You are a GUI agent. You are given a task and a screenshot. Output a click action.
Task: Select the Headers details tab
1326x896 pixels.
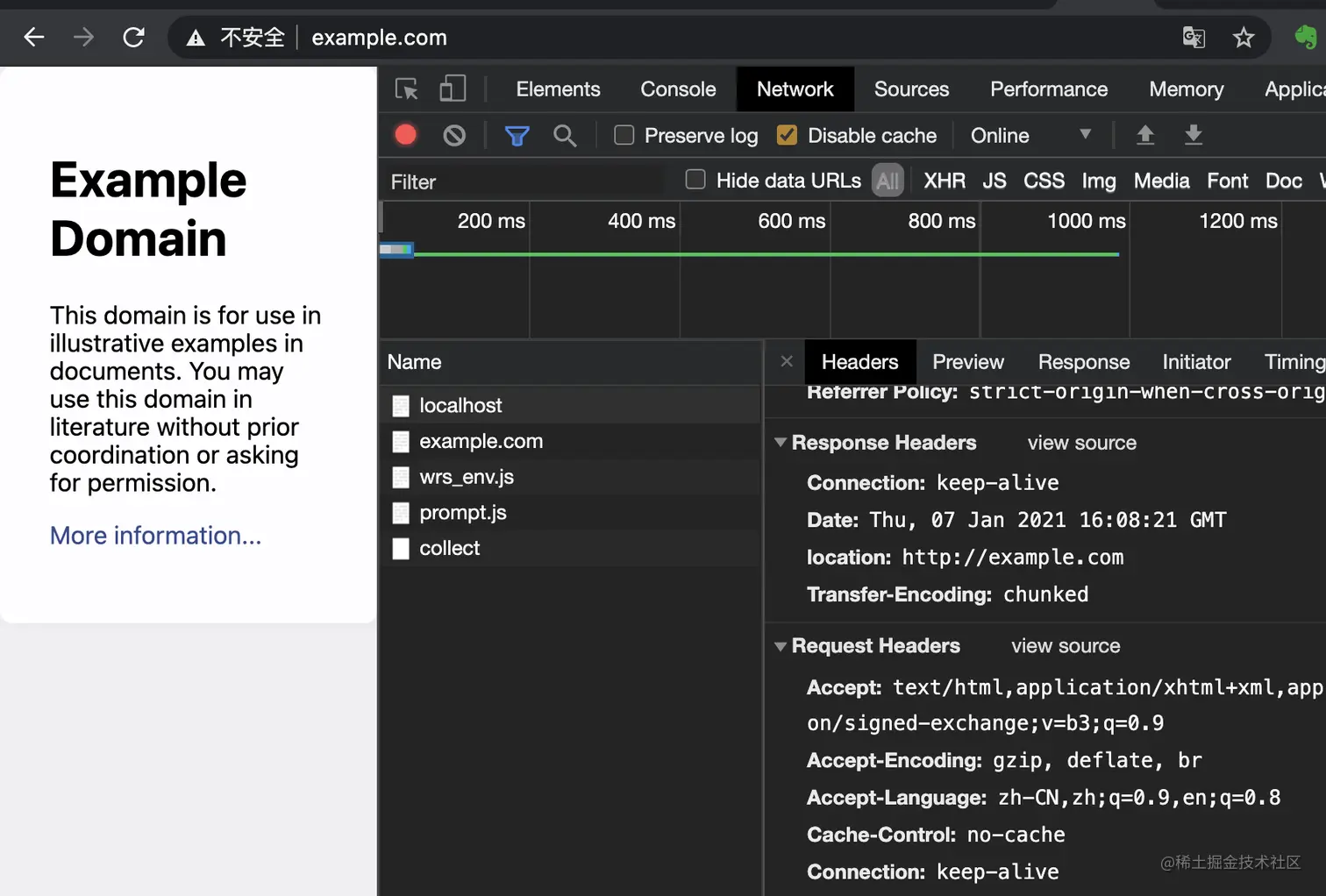coord(859,362)
